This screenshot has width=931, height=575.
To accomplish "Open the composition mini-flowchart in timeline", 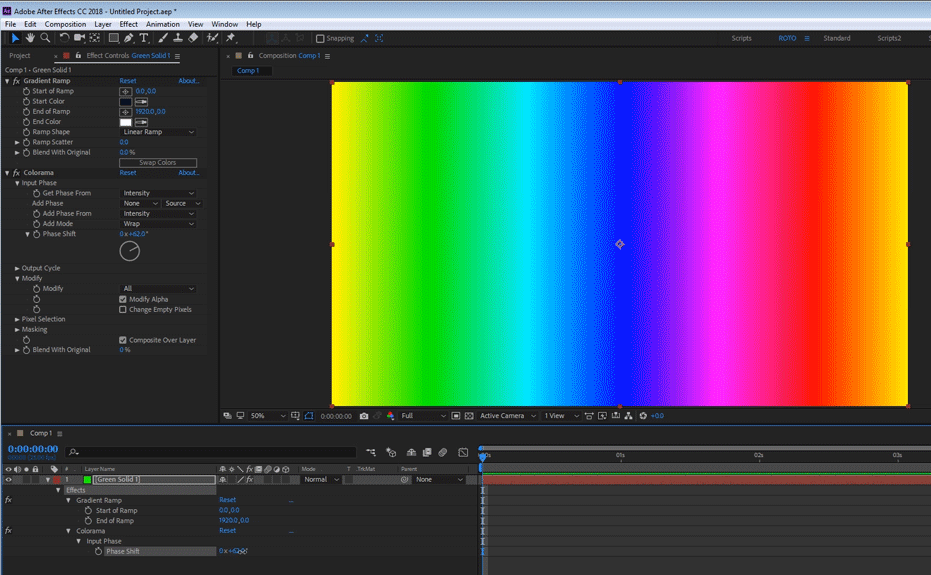I will tap(371, 453).
